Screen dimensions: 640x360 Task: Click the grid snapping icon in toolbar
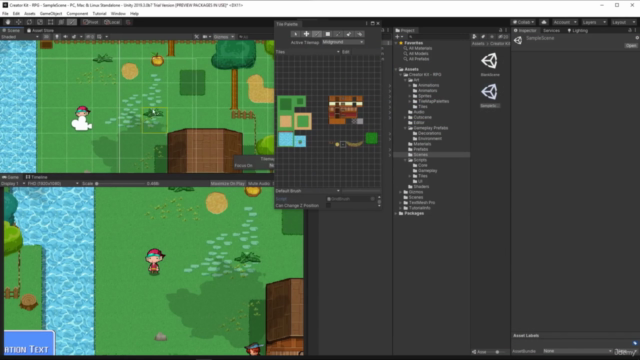click(x=128, y=22)
